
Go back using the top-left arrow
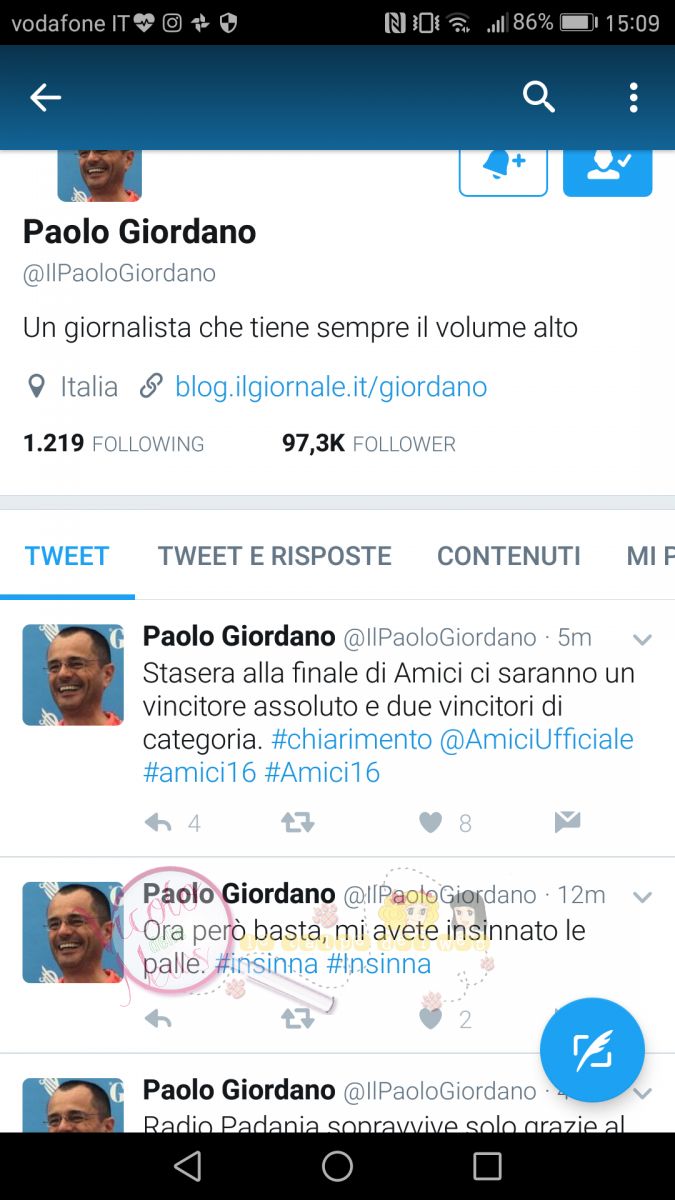tap(45, 97)
